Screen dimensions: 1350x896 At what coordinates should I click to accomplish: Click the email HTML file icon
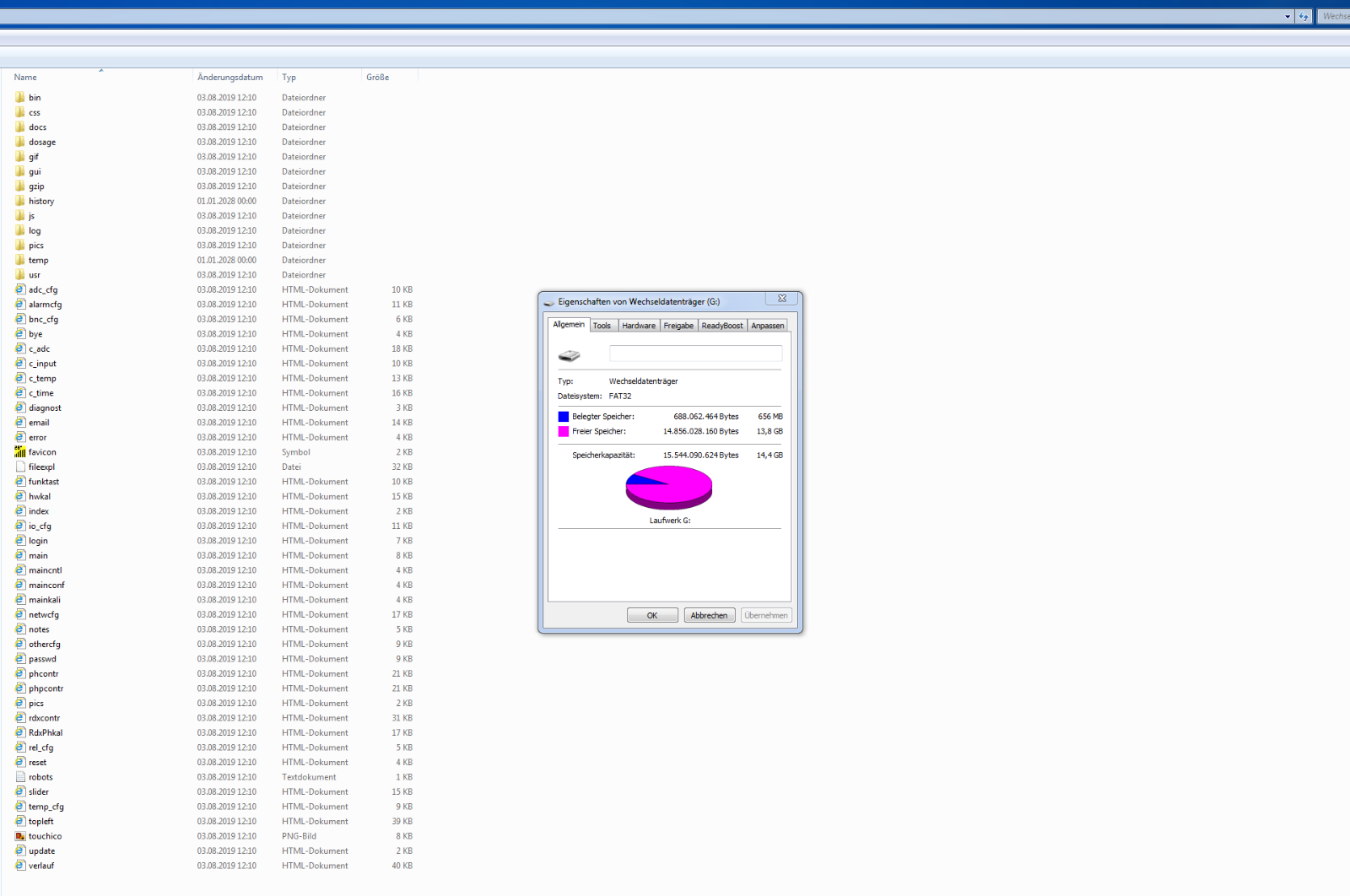tap(20, 422)
